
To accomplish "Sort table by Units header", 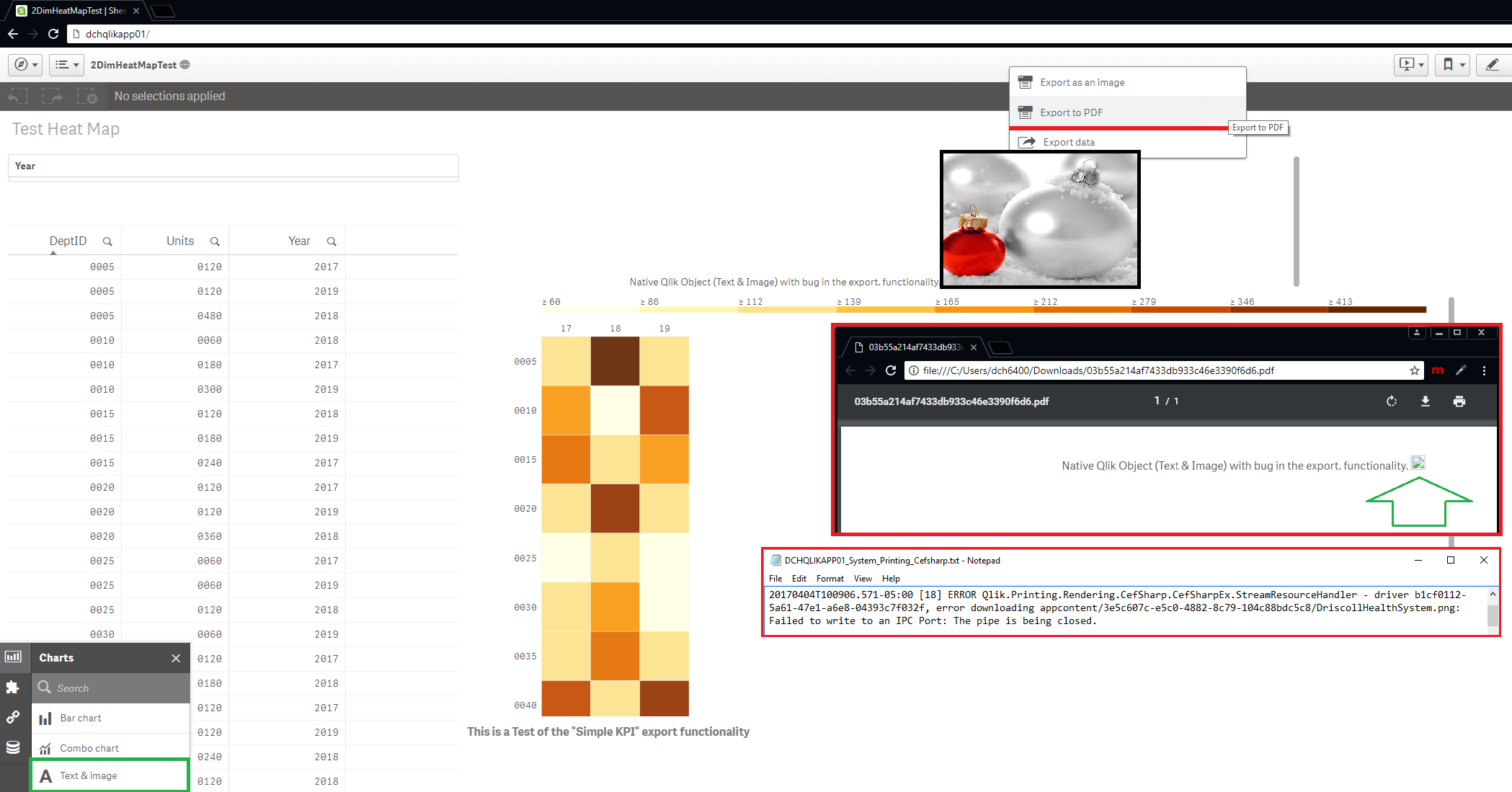I will point(180,241).
